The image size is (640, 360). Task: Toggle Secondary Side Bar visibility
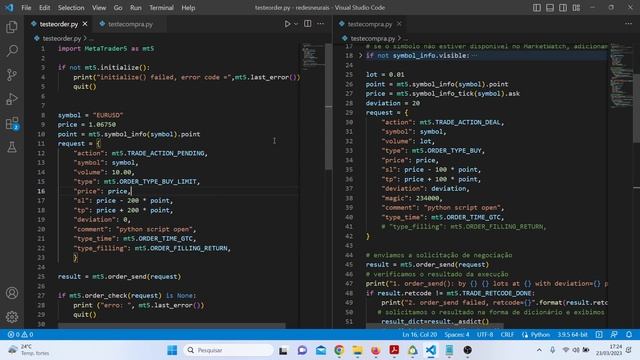(x=563, y=8)
